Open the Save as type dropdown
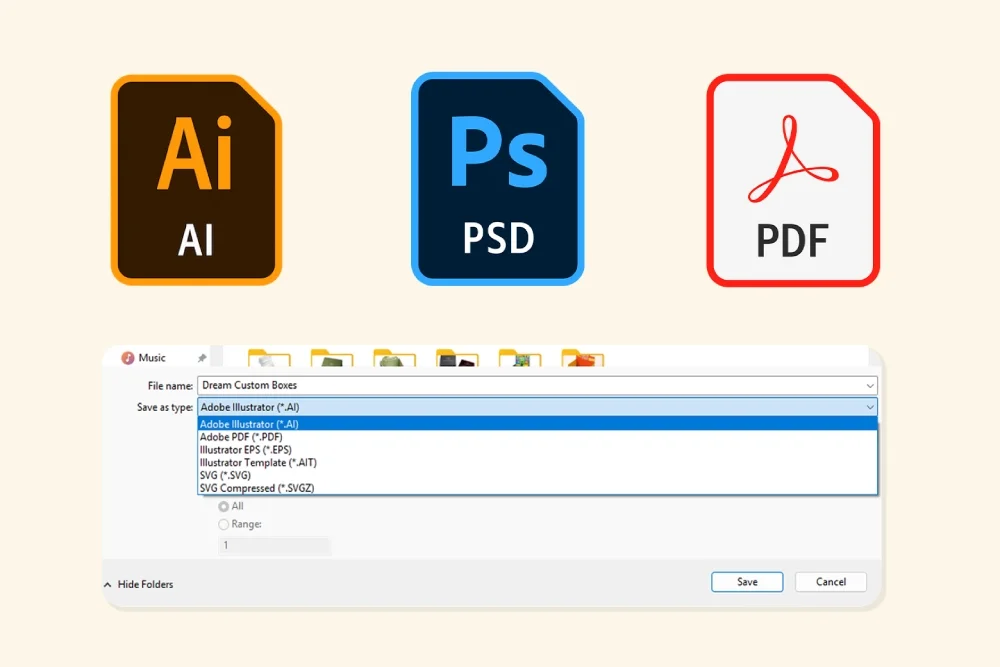 [x=869, y=407]
